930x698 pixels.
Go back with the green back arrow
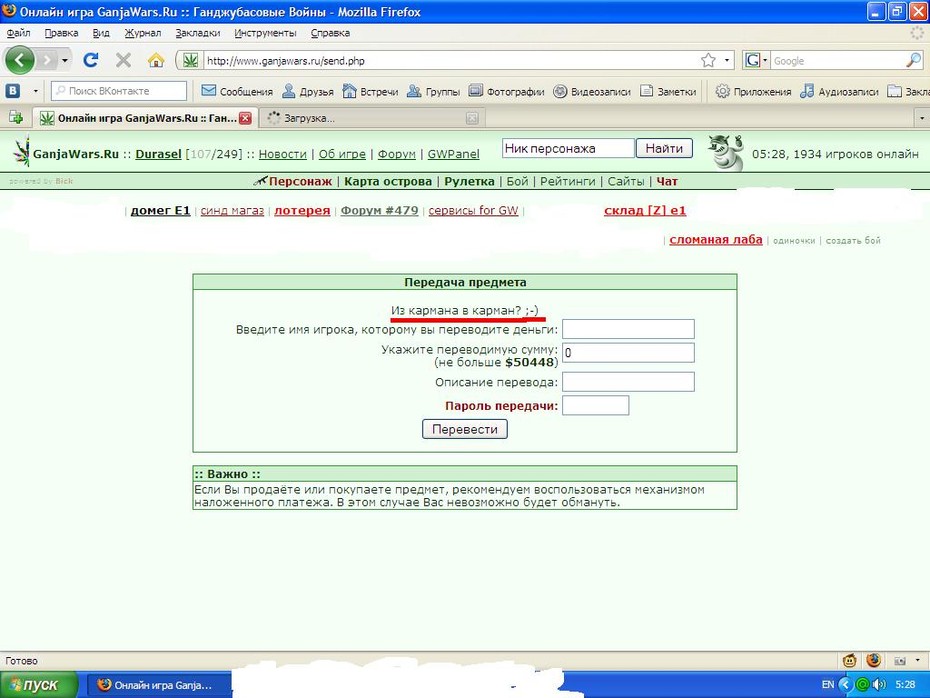coord(20,60)
